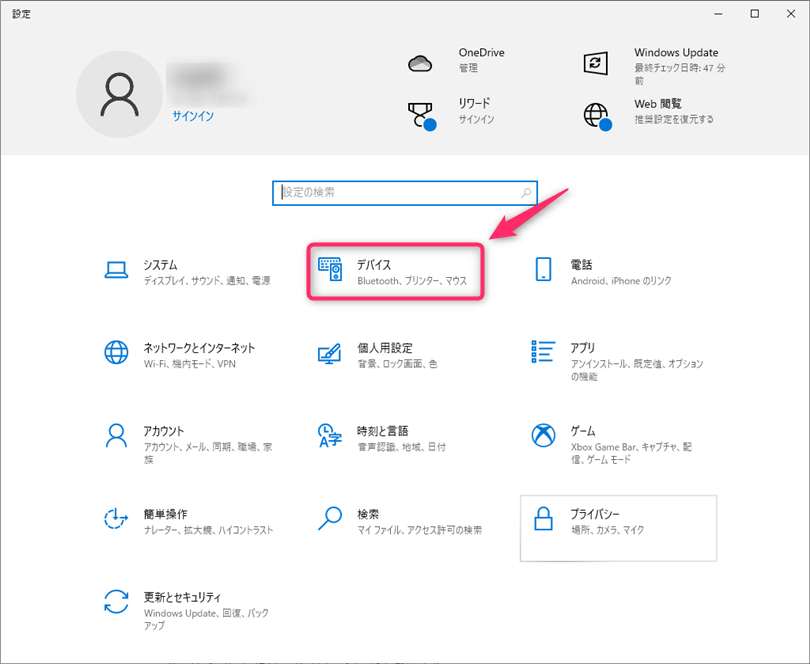The image size is (810, 664).
Task: Click 'Wi-Fi、機内モード、VPN' description
Action: tap(190, 364)
